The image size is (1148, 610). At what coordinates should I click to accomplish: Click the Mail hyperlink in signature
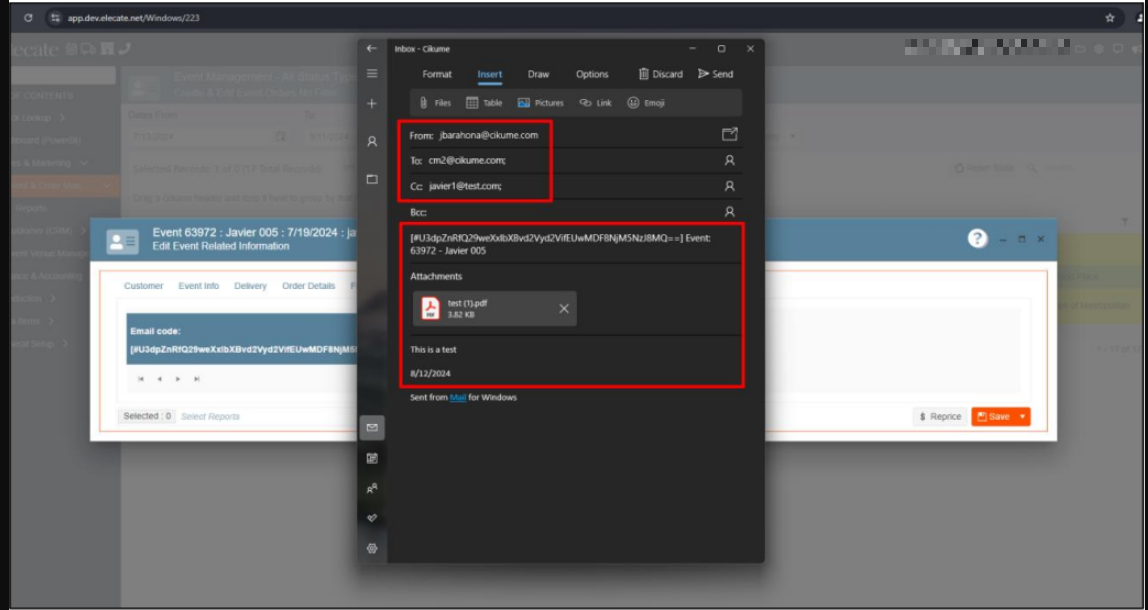457,398
